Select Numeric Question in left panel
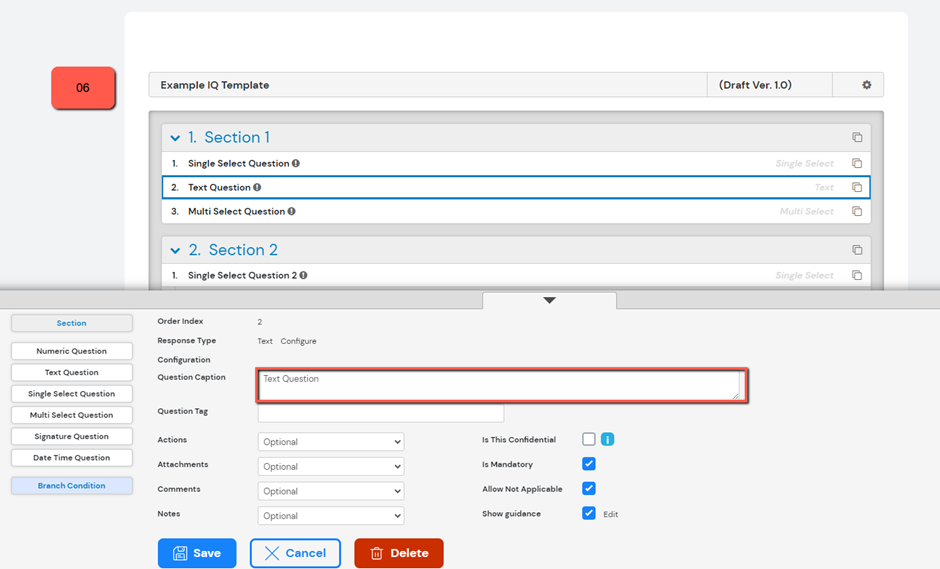Image resolution: width=940 pixels, height=569 pixels. click(72, 351)
